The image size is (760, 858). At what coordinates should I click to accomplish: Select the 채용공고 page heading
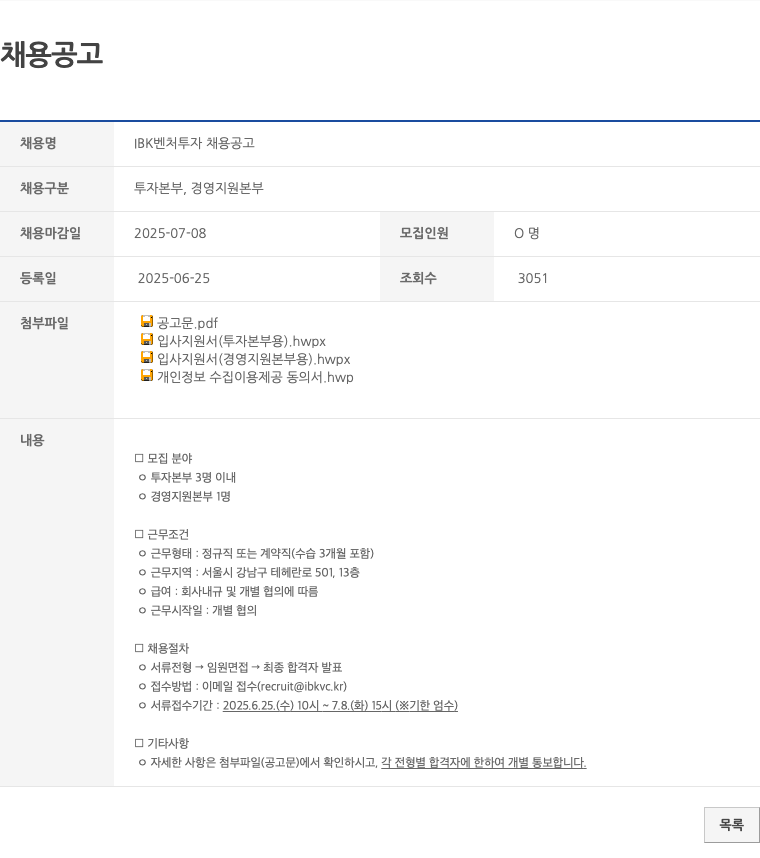pyautogui.click(x=51, y=54)
